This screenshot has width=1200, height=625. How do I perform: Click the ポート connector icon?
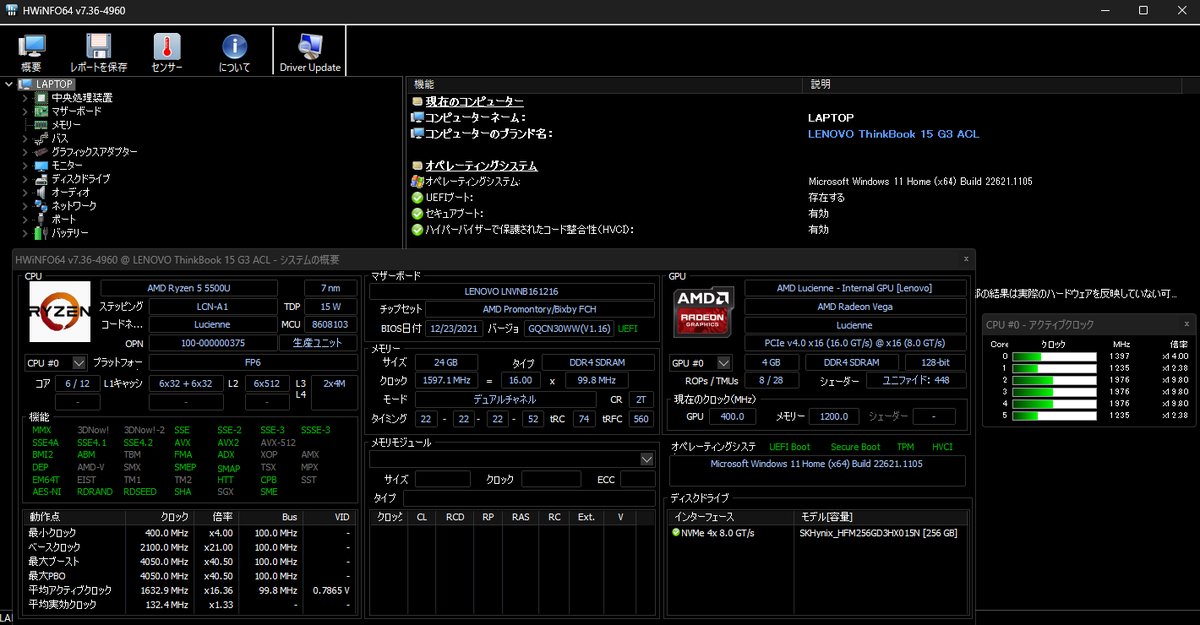42,219
